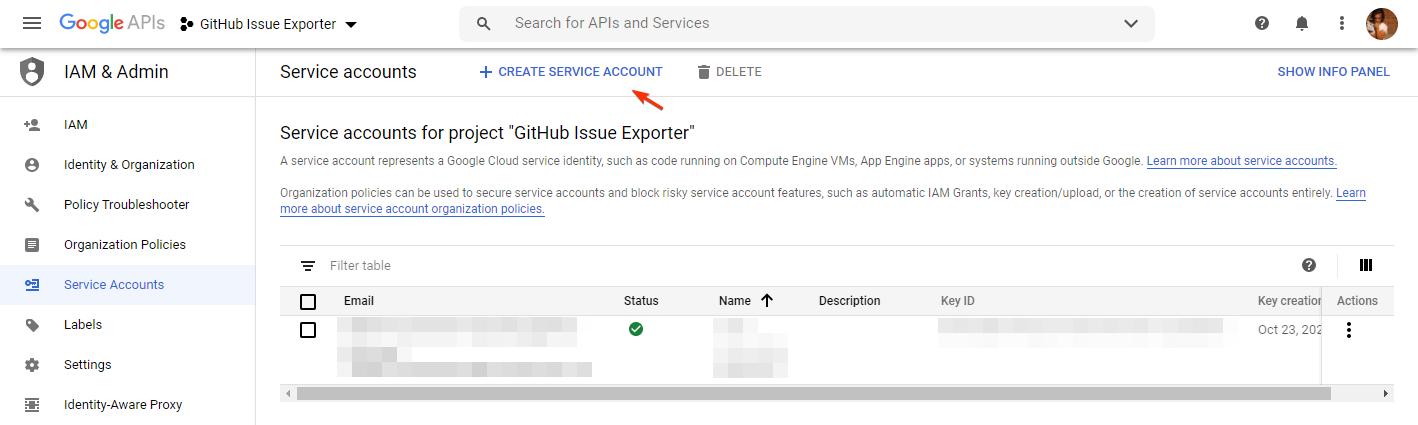1418x425 pixels.
Task: Click the filter table icon
Action: 308,266
